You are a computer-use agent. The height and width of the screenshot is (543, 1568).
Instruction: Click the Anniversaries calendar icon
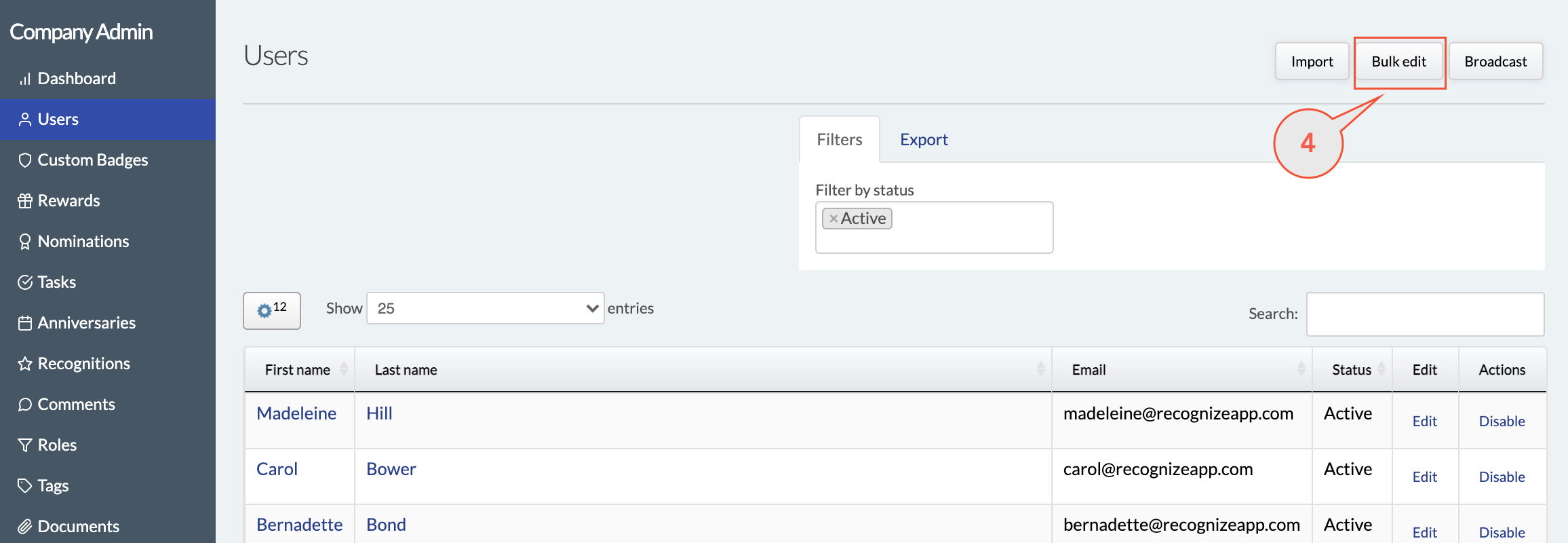25,323
